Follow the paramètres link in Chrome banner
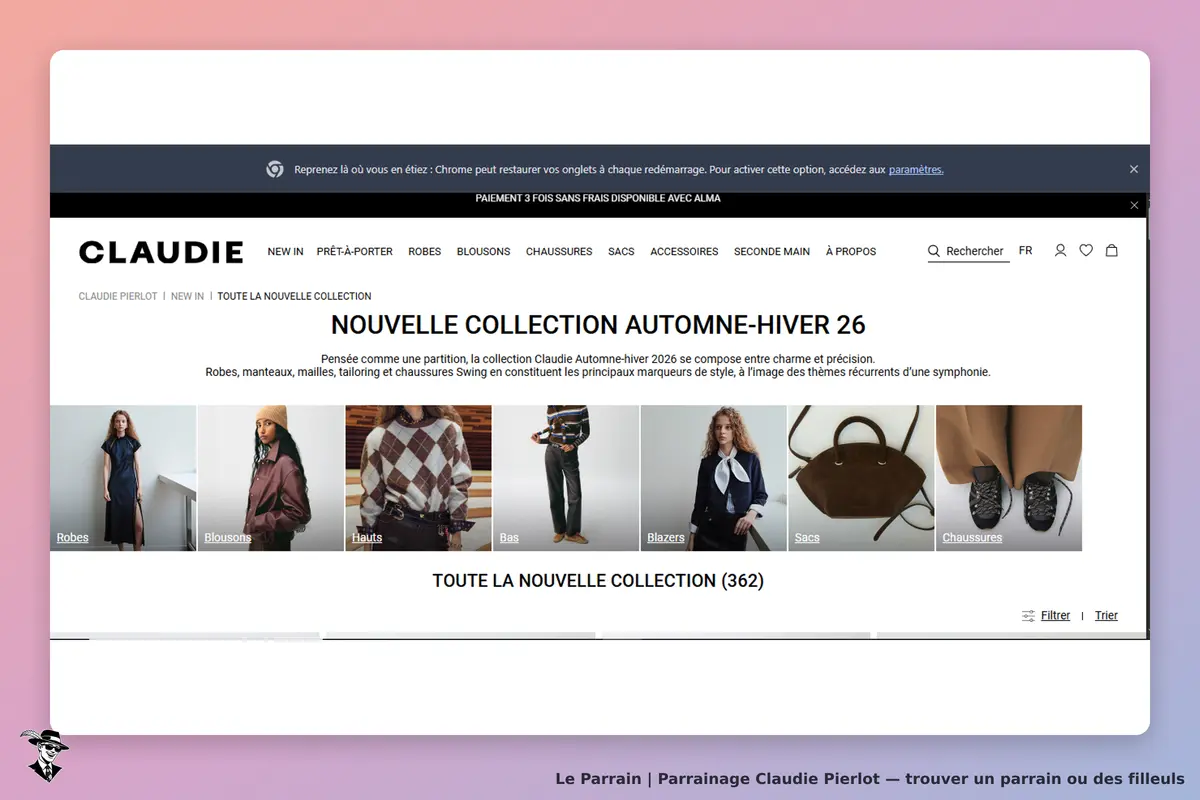Viewport: 1200px width, 800px height. click(916, 170)
